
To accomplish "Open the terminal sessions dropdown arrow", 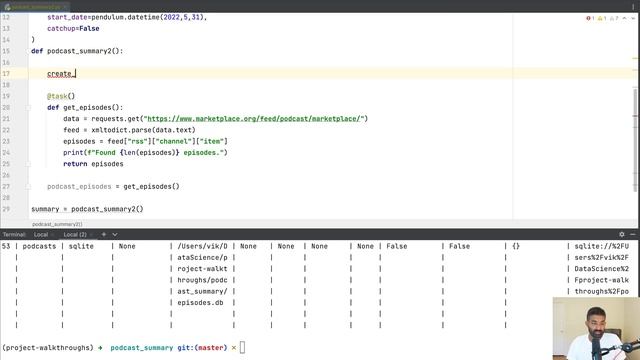I will coord(115,234).
